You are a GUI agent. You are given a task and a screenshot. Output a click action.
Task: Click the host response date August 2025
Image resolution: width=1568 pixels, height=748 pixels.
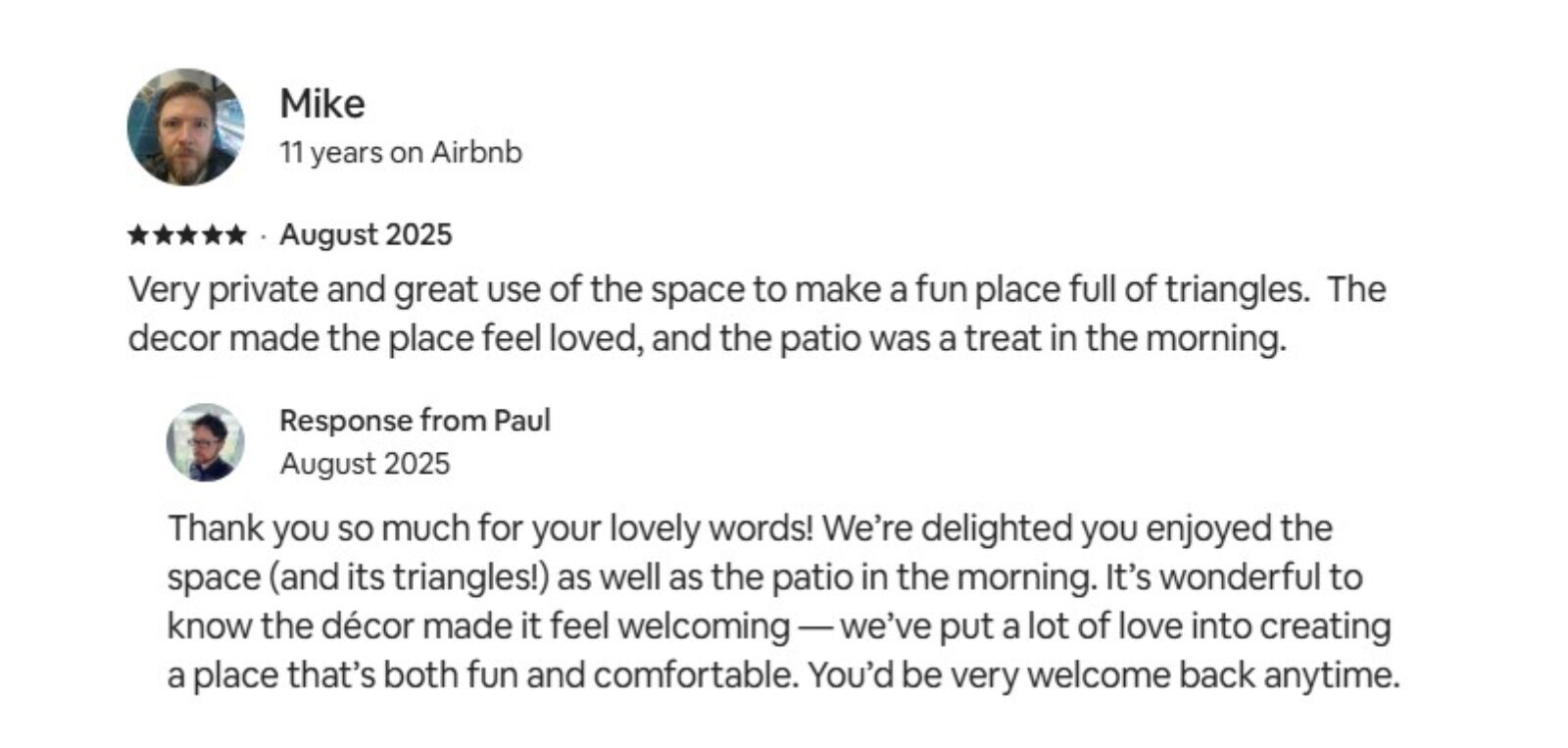365,463
